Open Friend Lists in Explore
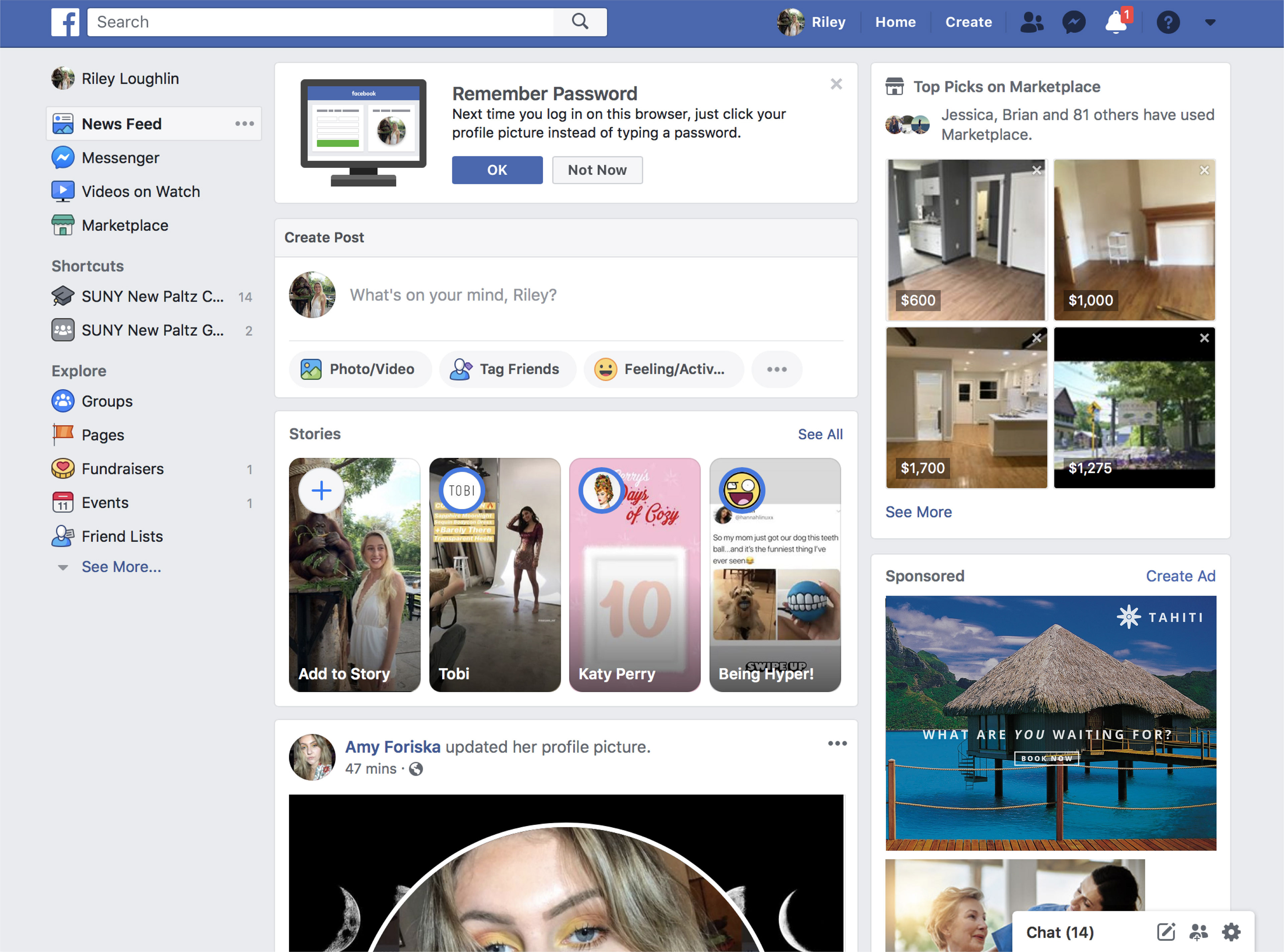This screenshot has width=1284, height=952. [x=107, y=536]
